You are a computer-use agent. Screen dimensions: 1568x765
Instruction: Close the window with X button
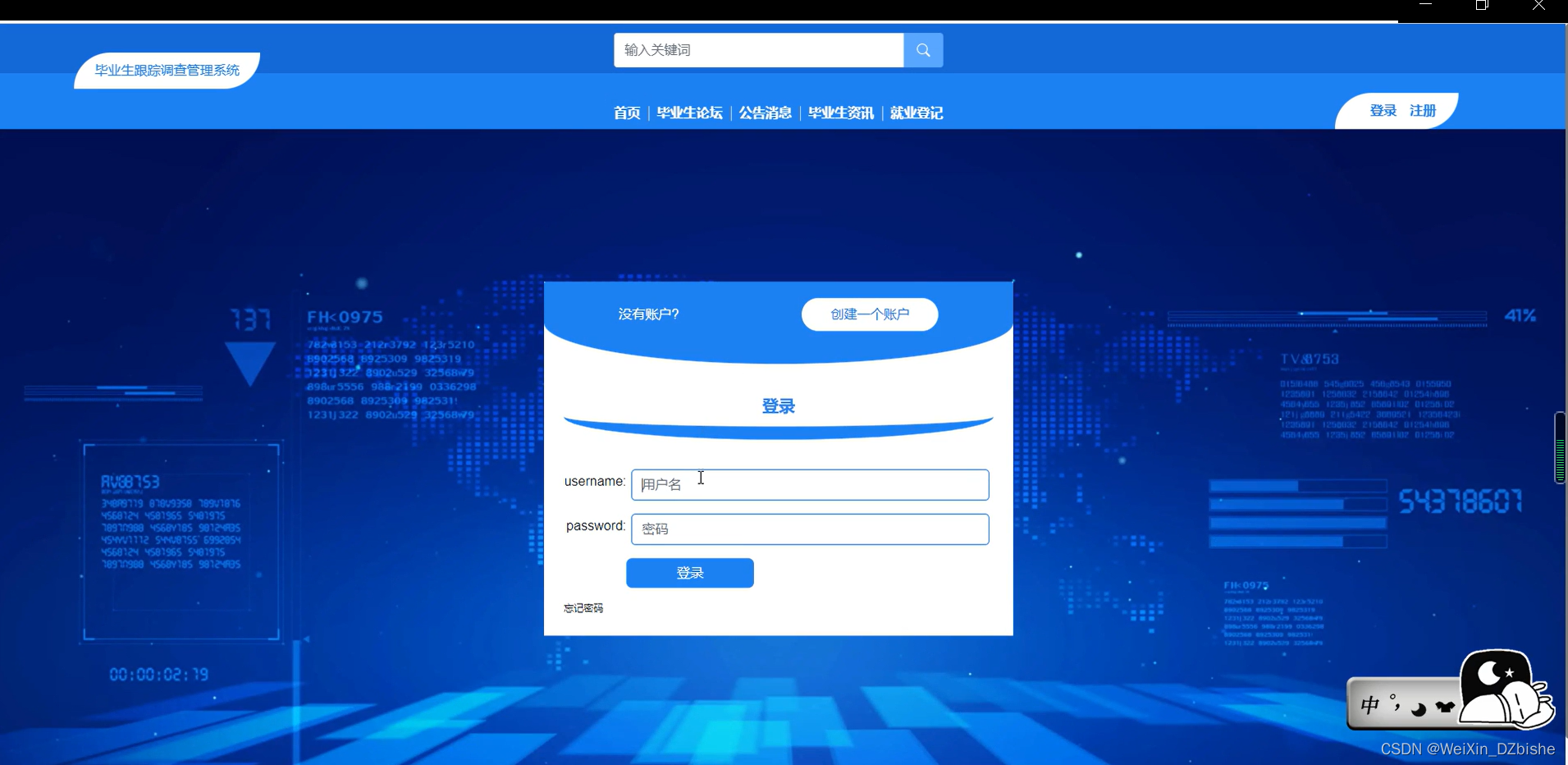click(x=1538, y=6)
